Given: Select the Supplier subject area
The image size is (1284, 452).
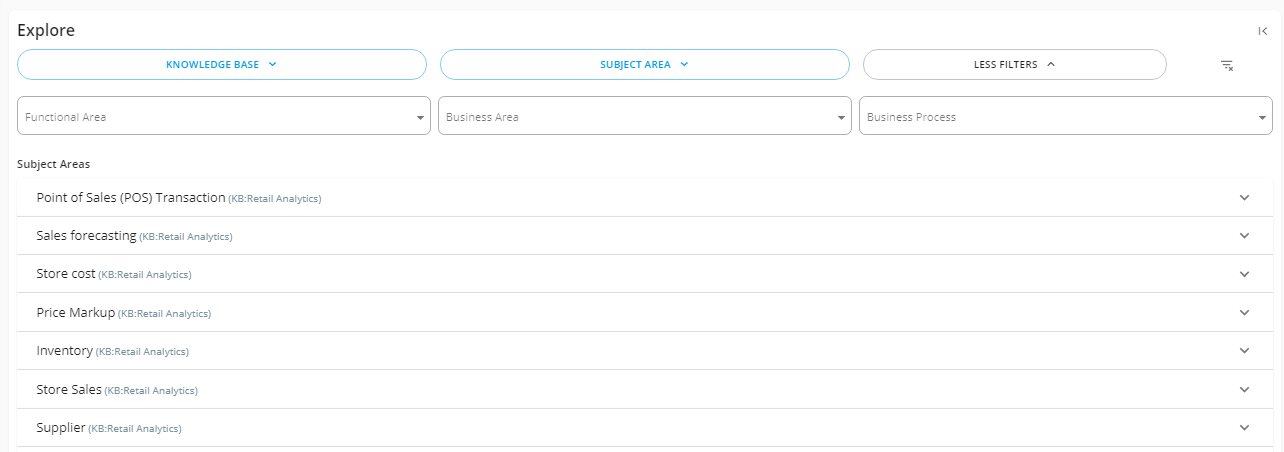Looking at the screenshot, I should [x=645, y=428].
